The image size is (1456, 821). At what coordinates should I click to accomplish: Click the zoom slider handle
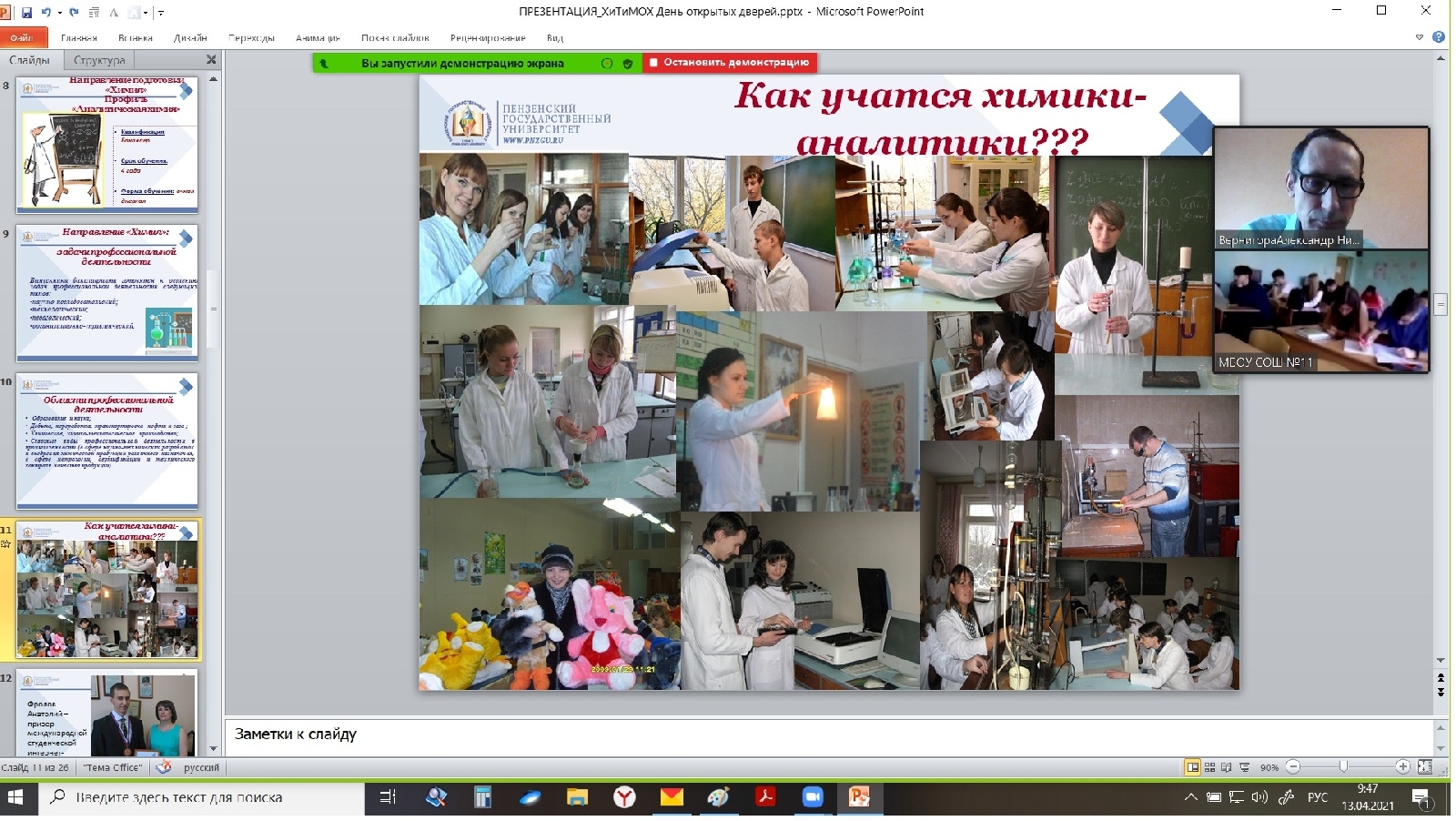pyautogui.click(x=1343, y=767)
